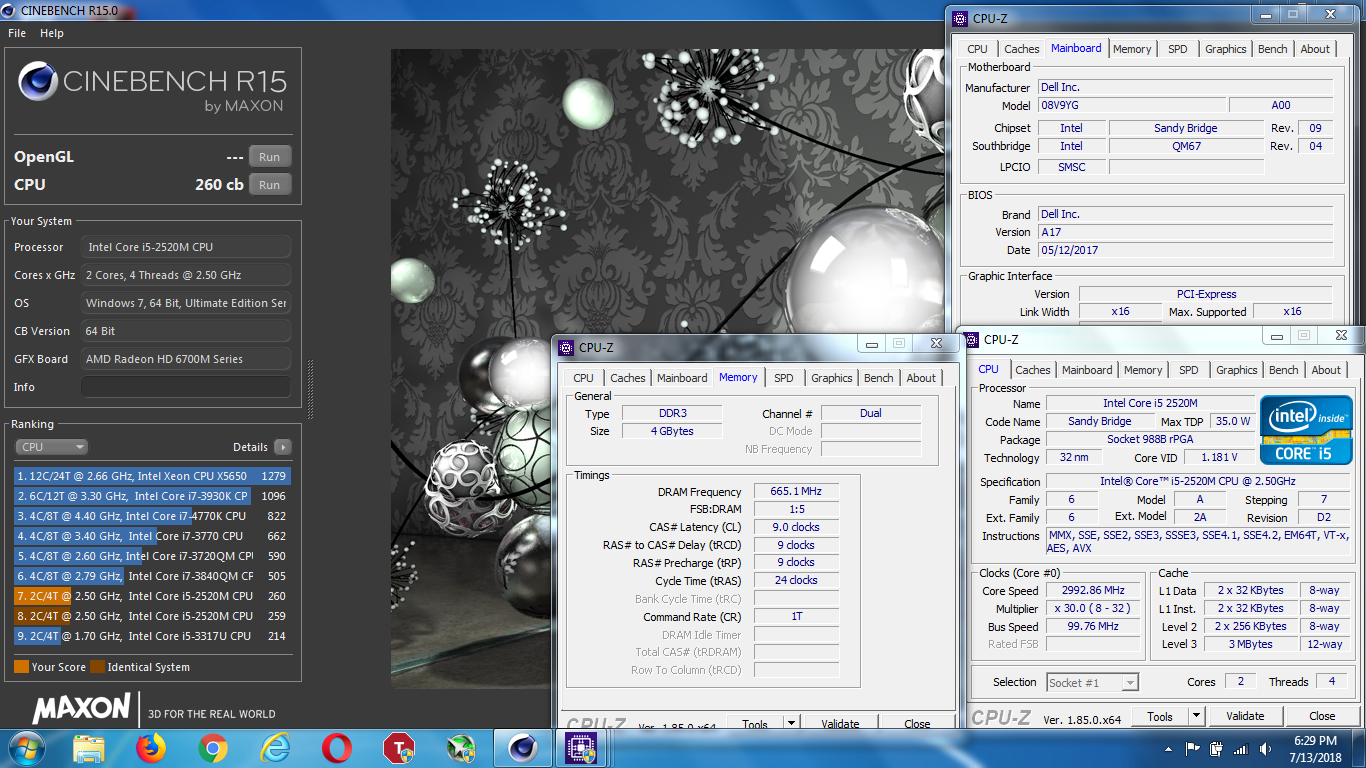Select the i7-4770K ranking row
The image size is (1366, 768).
pos(152,516)
